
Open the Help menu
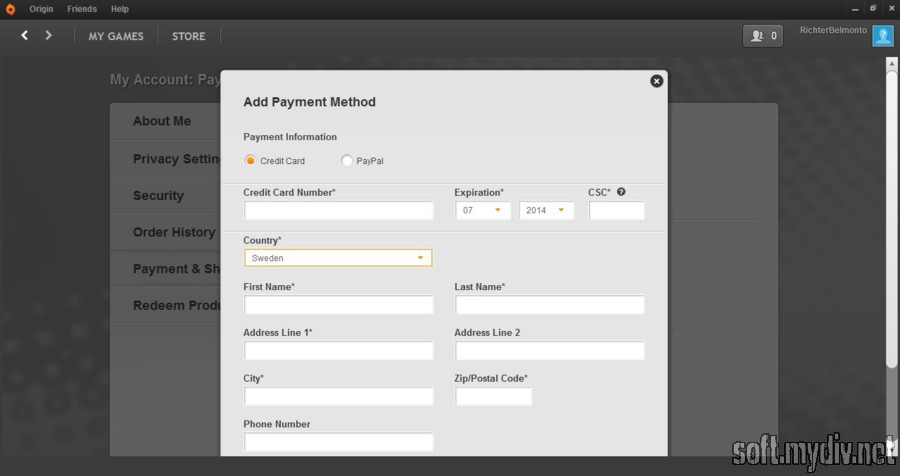tap(120, 9)
